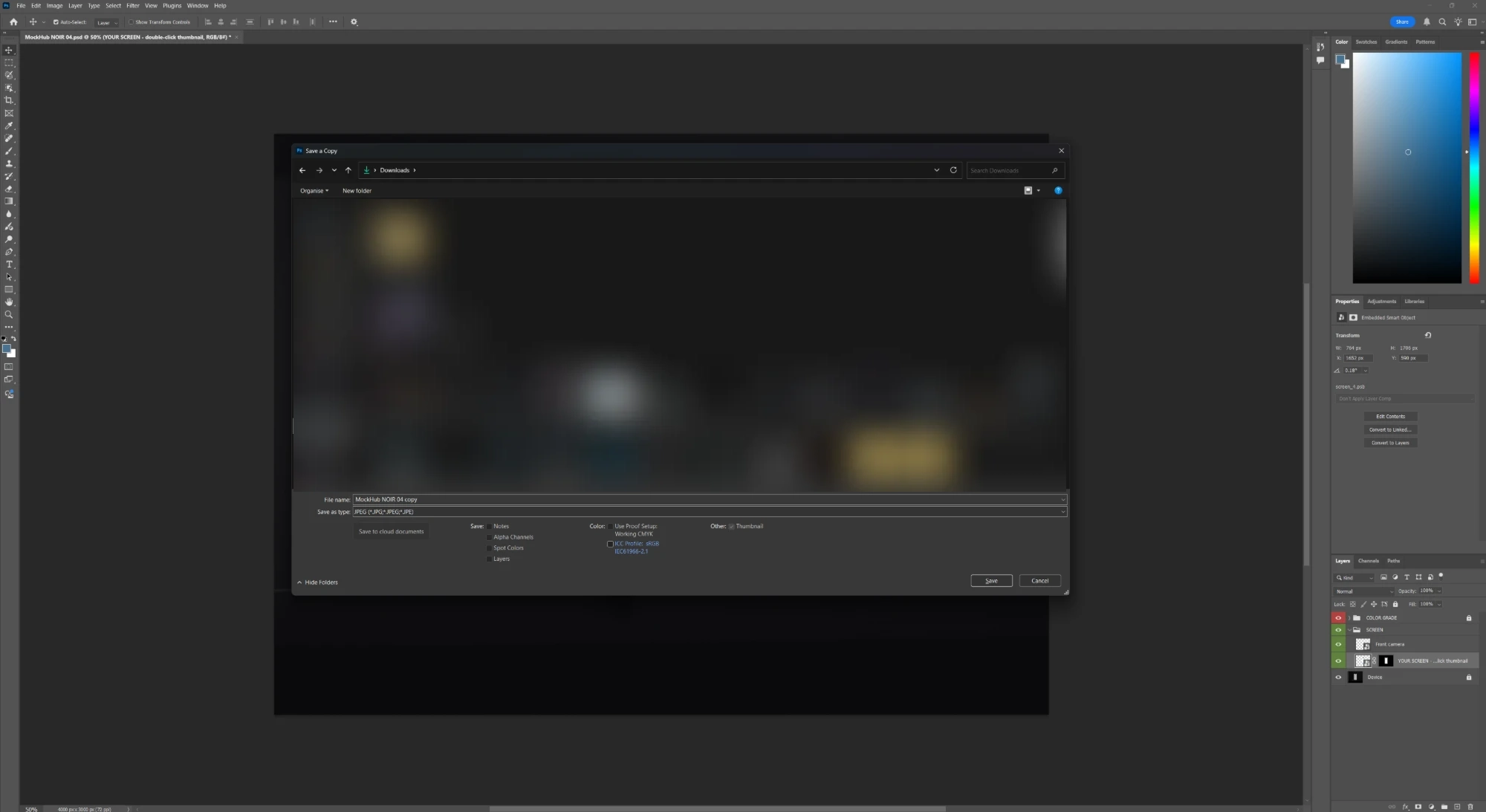The image size is (1486, 812).
Task: Open the Organise dropdown menu
Action: point(314,191)
